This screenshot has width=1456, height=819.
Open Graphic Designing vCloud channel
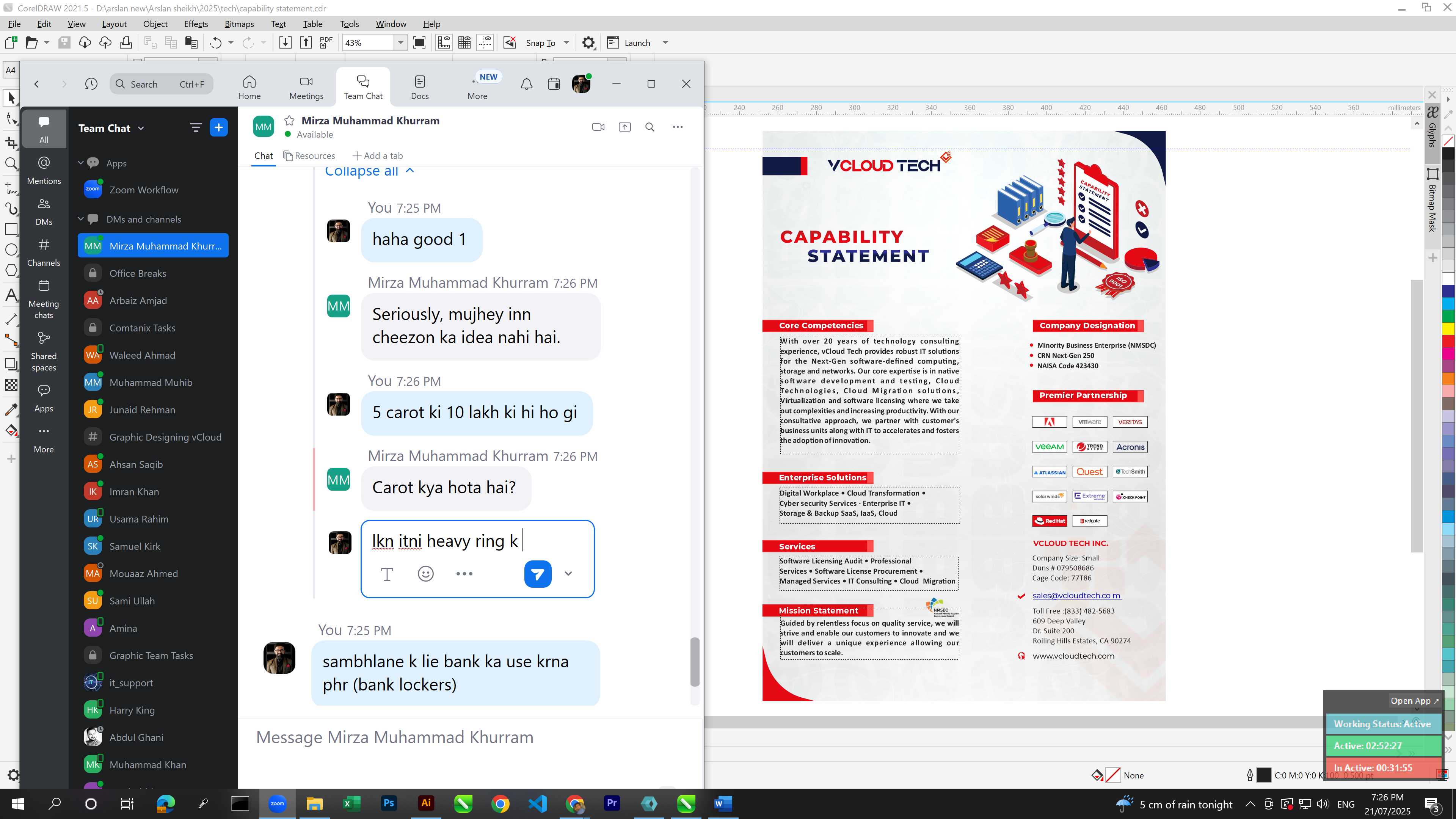click(153, 437)
